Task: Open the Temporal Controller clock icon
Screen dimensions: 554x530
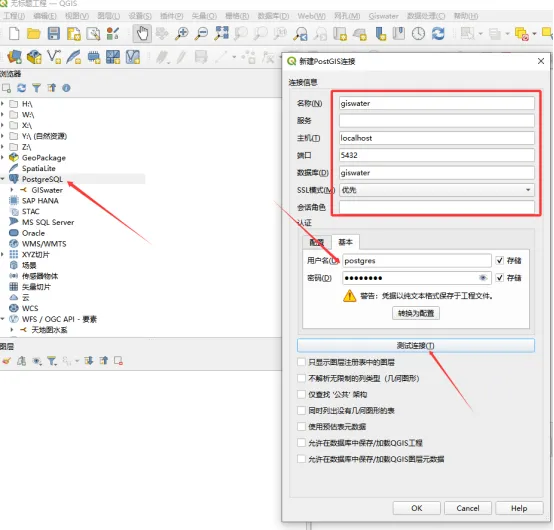Action: [x=418, y=34]
